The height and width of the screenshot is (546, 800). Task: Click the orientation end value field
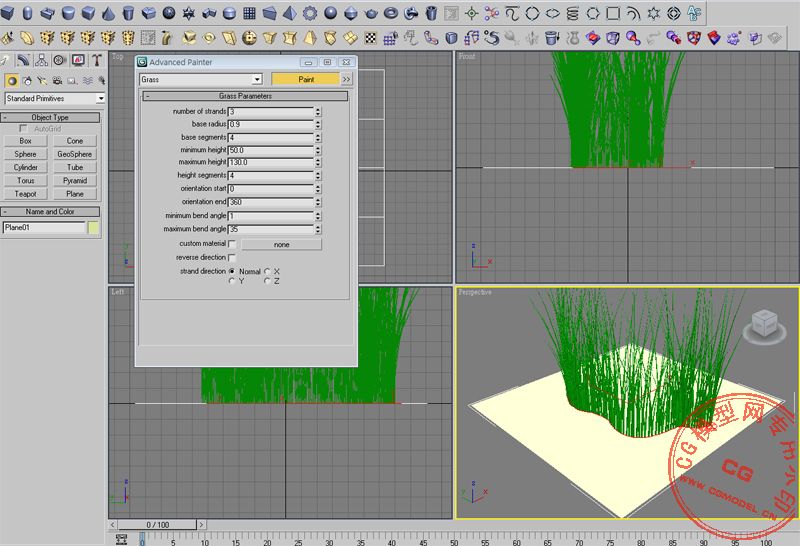(270, 202)
